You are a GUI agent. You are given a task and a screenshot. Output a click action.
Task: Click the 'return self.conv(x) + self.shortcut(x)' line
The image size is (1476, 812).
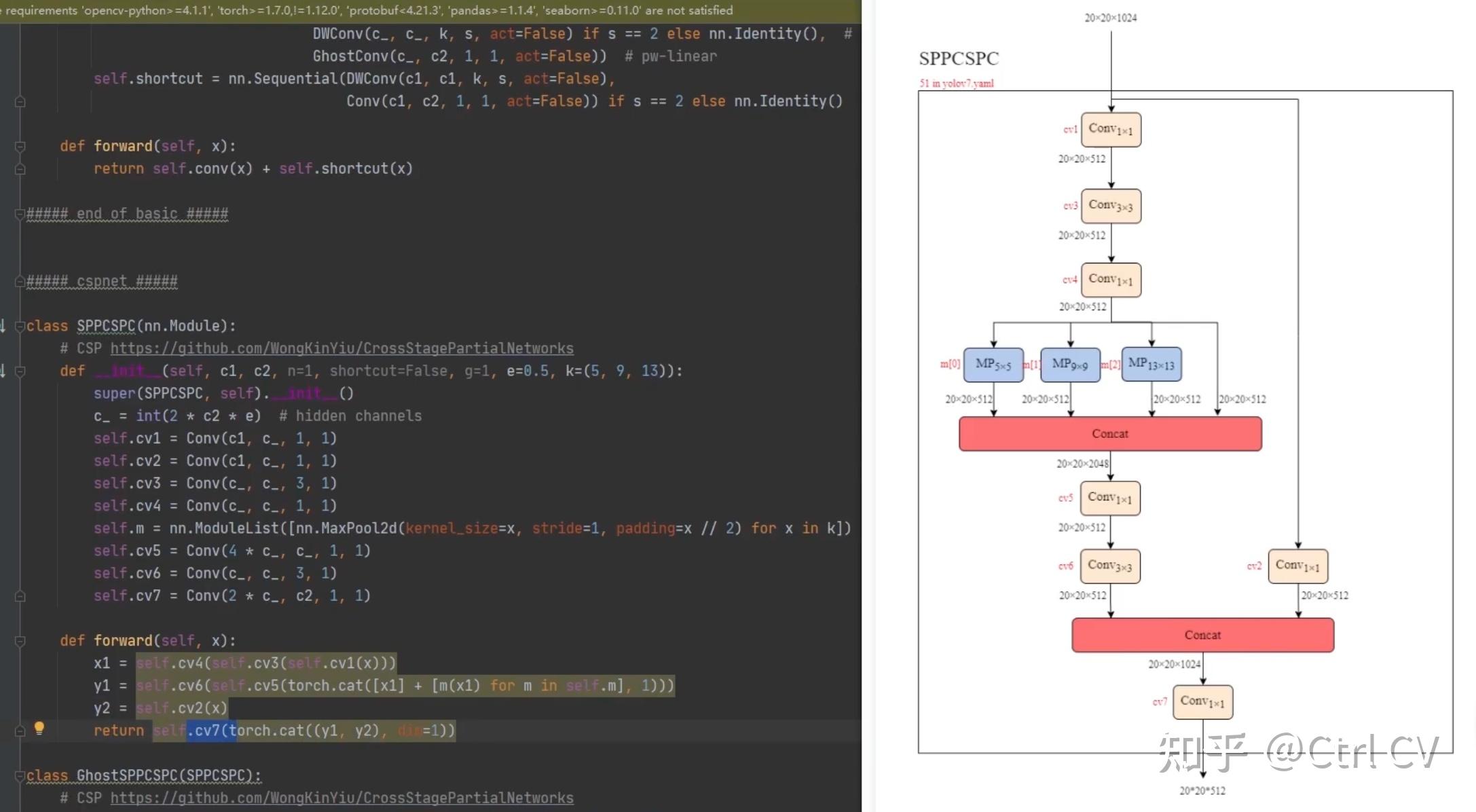(253, 169)
